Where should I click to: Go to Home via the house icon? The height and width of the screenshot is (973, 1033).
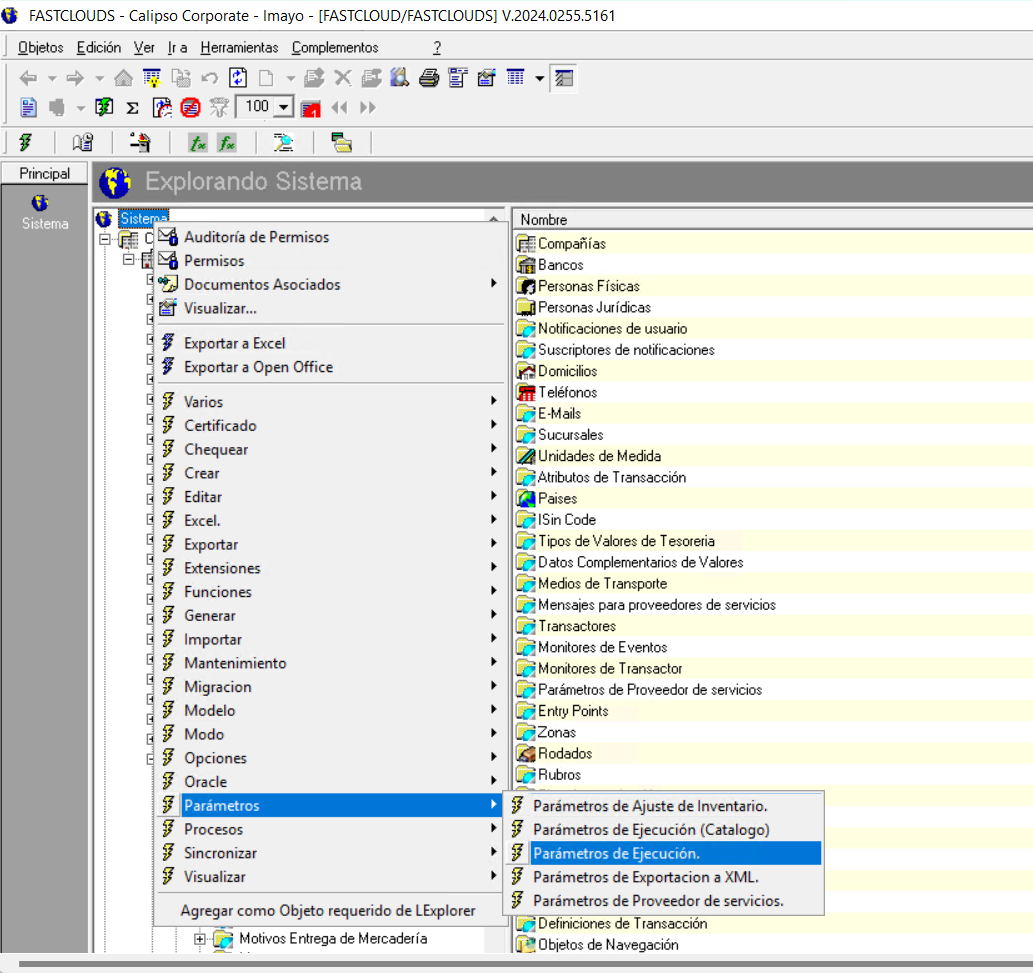123,78
